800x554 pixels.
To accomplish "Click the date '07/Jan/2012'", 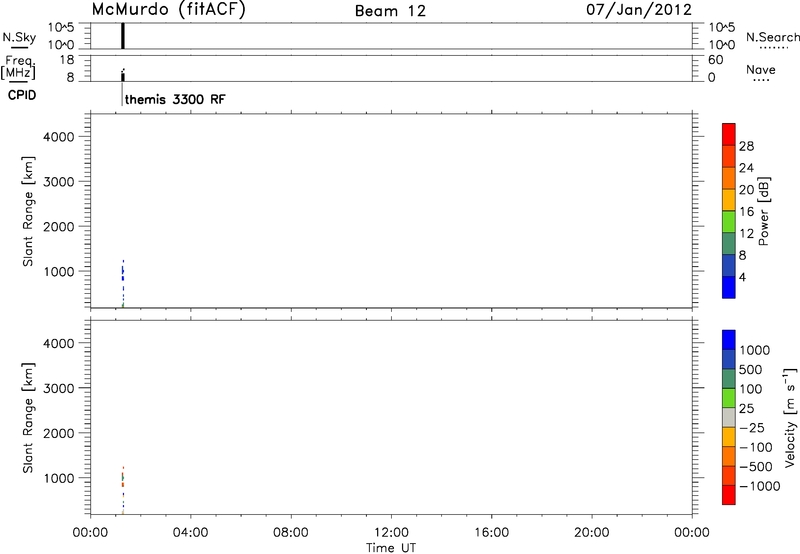I will coord(639,10).
